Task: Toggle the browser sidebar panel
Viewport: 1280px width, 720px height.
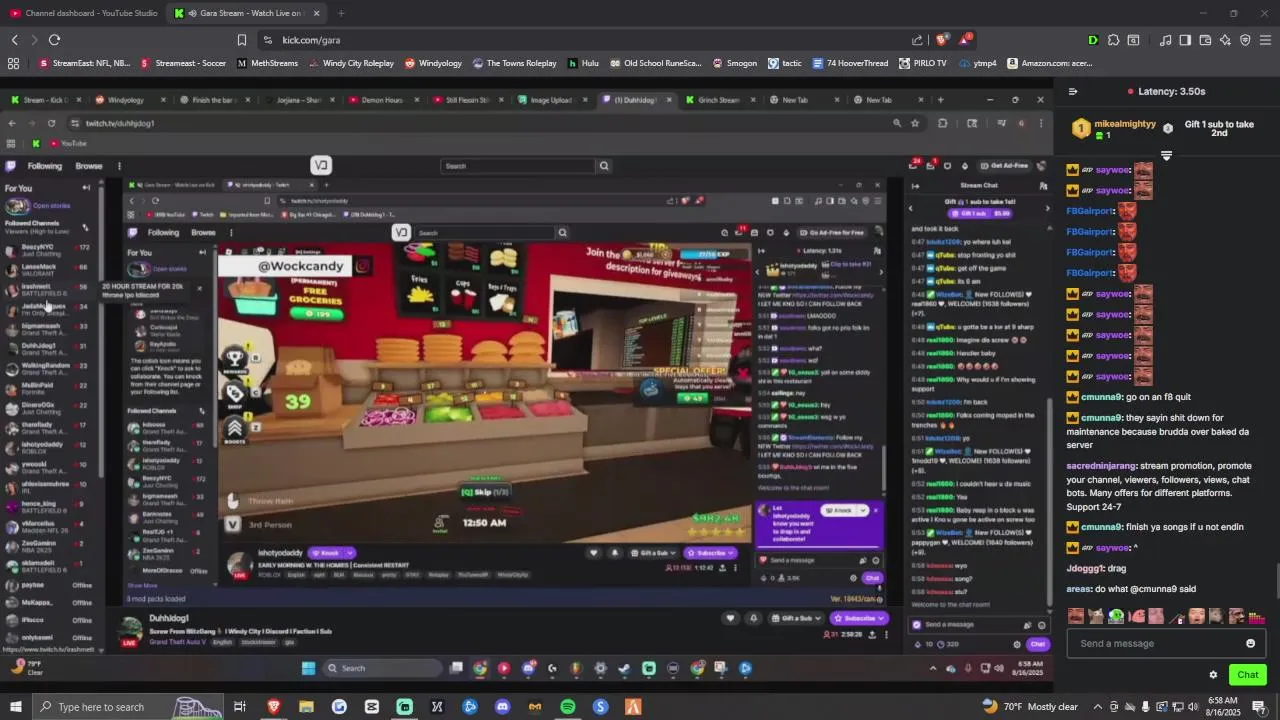Action: 1185,40
